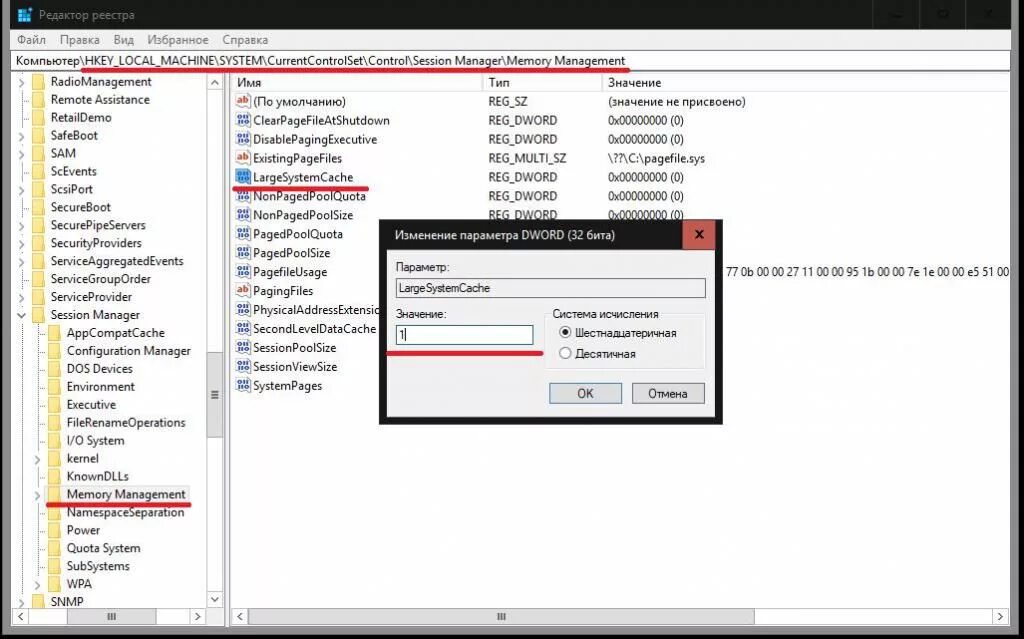The width and height of the screenshot is (1024, 639).
Task: Click tree pane scroll down arrow
Action: (215, 599)
